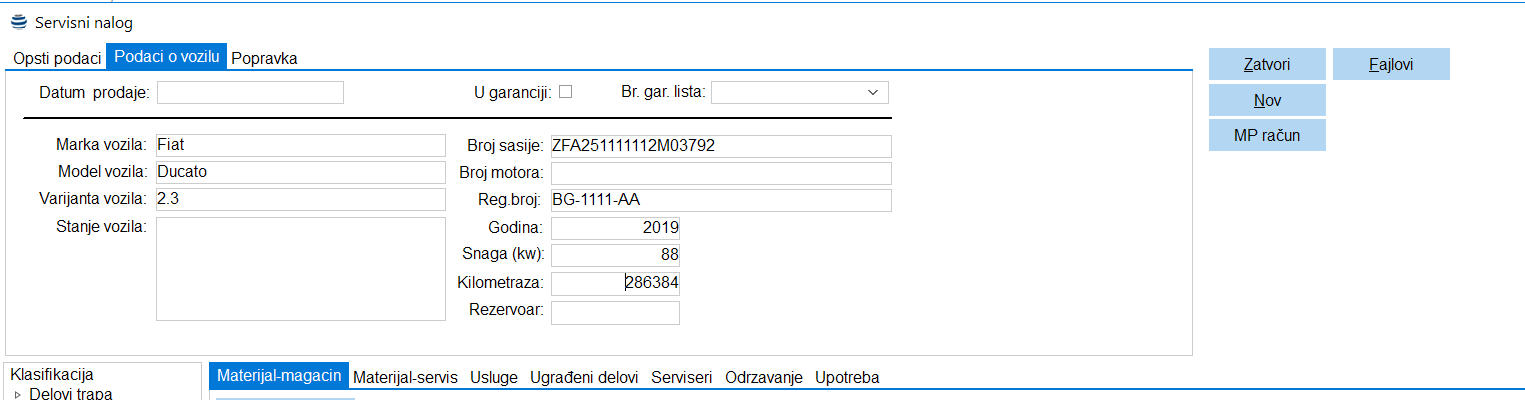Select the Klasifikacija tree root
The width and height of the screenshot is (1525, 400).
pyautogui.click(x=51, y=375)
